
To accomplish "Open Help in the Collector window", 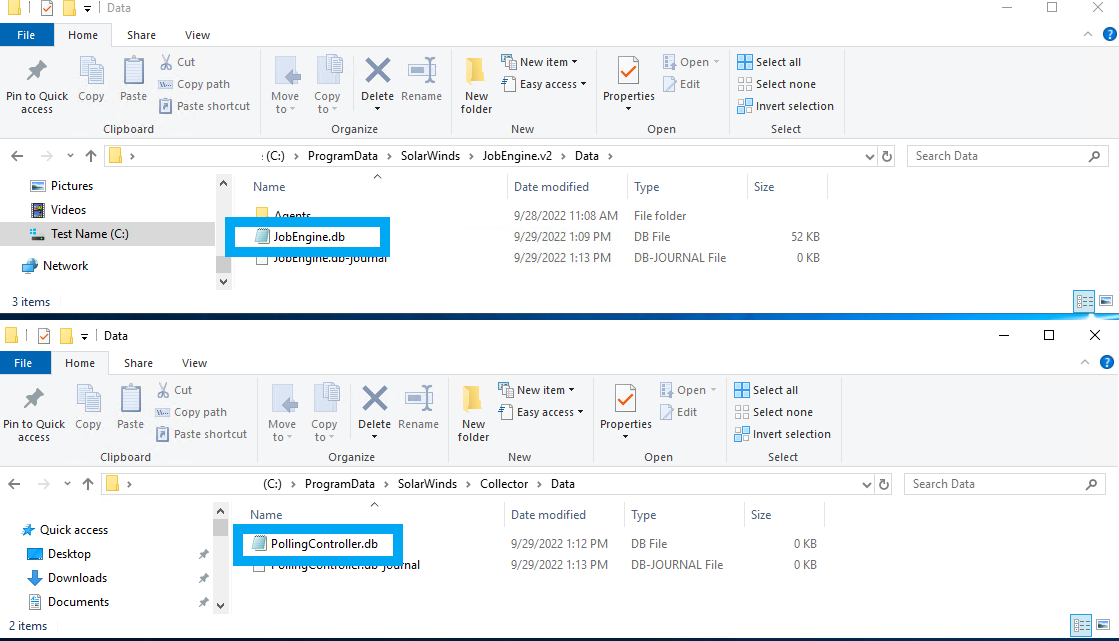I will point(1107,363).
